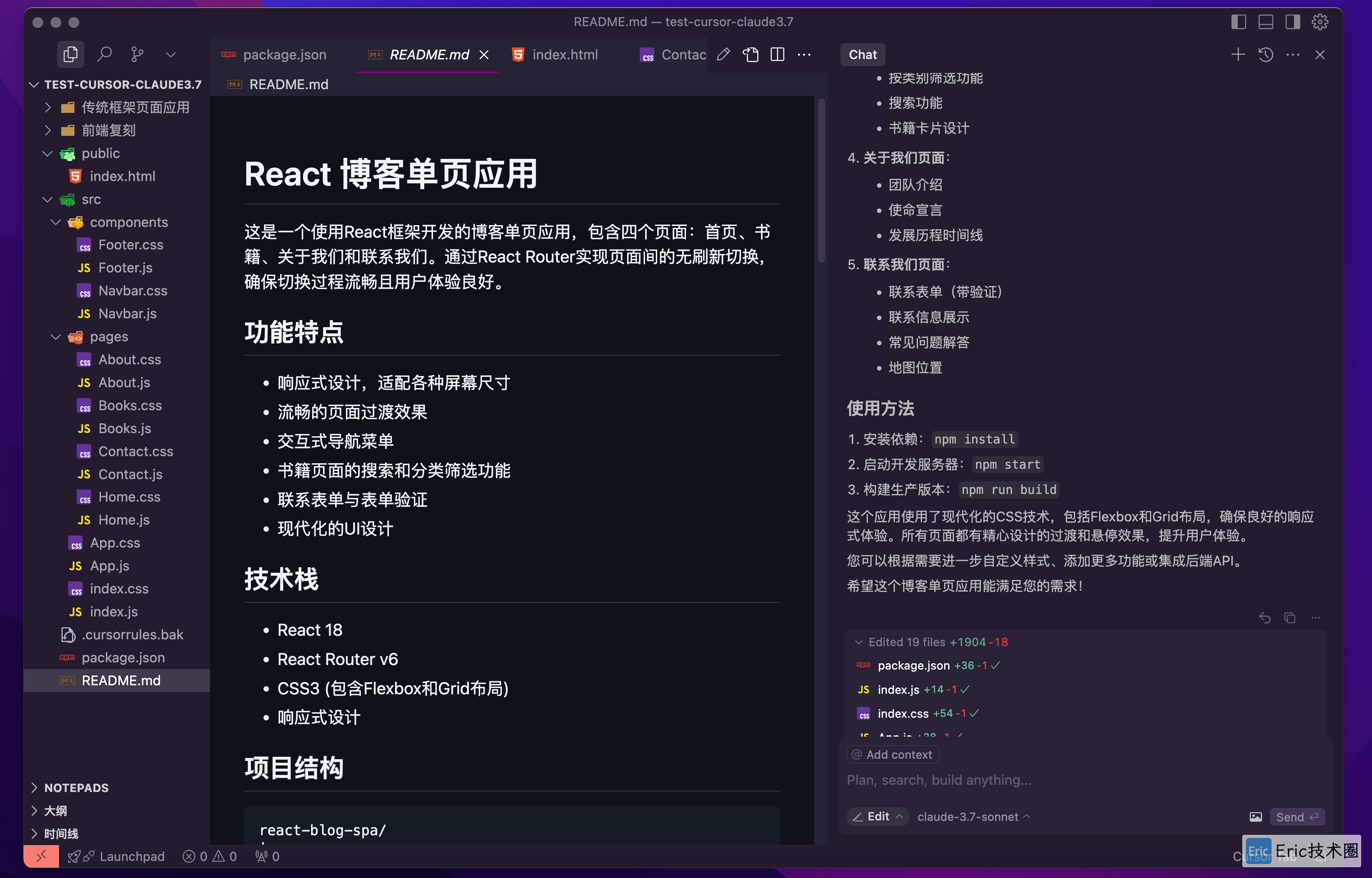Collapse the src folder

pyautogui.click(x=116, y=199)
